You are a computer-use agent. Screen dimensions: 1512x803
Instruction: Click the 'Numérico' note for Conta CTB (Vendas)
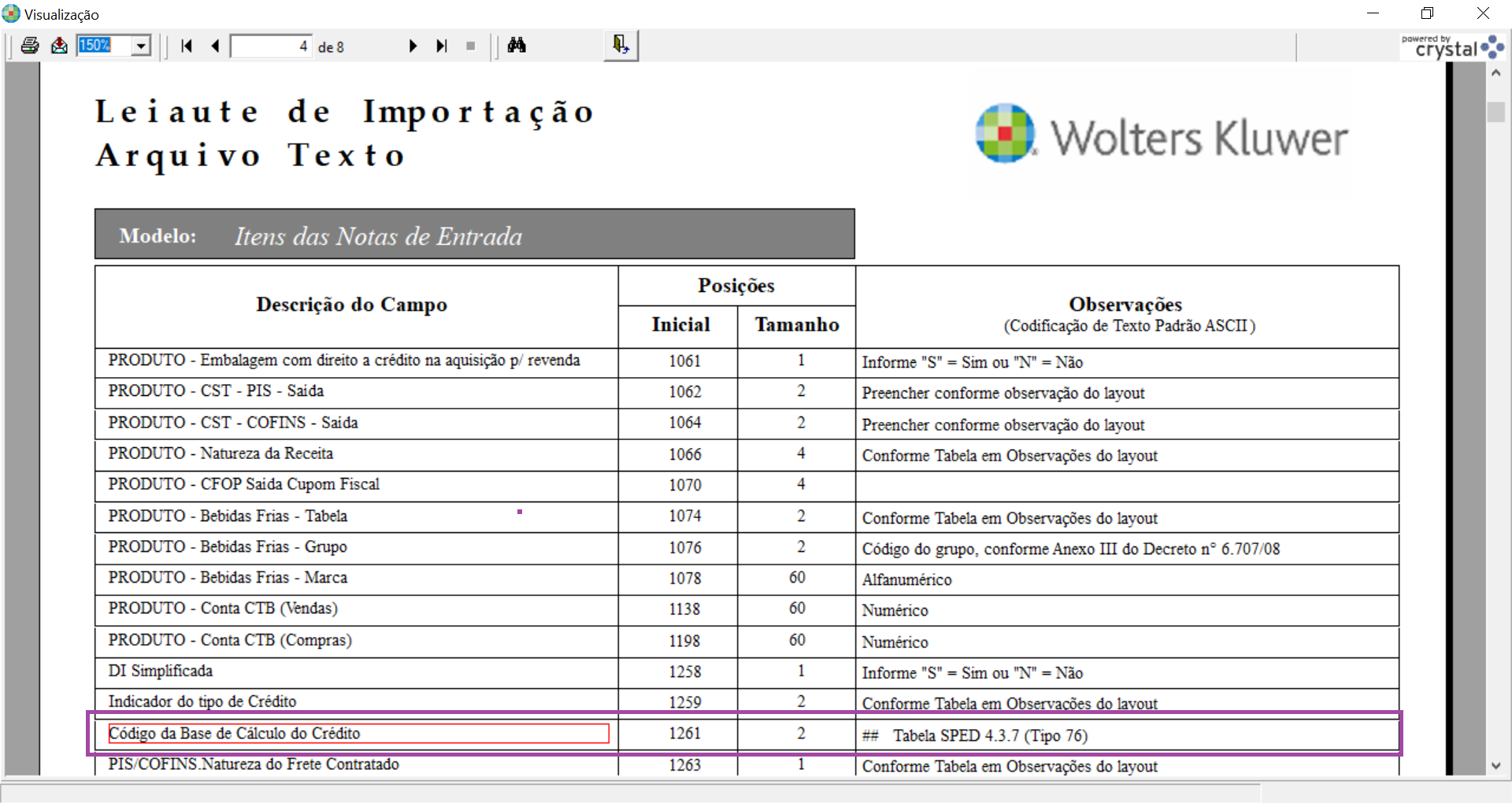[895, 611]
